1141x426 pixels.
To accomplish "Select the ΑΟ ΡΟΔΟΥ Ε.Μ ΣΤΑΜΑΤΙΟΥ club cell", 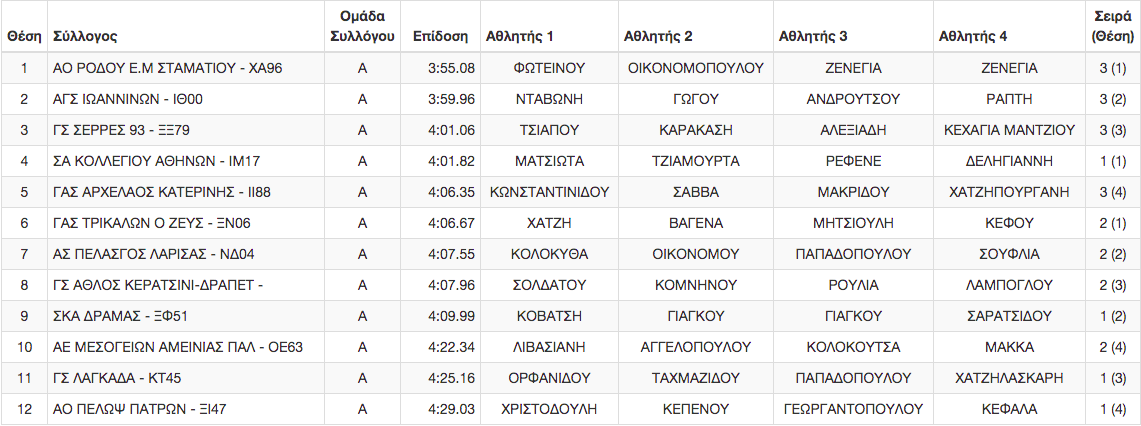I will click(x=186, y=68).
